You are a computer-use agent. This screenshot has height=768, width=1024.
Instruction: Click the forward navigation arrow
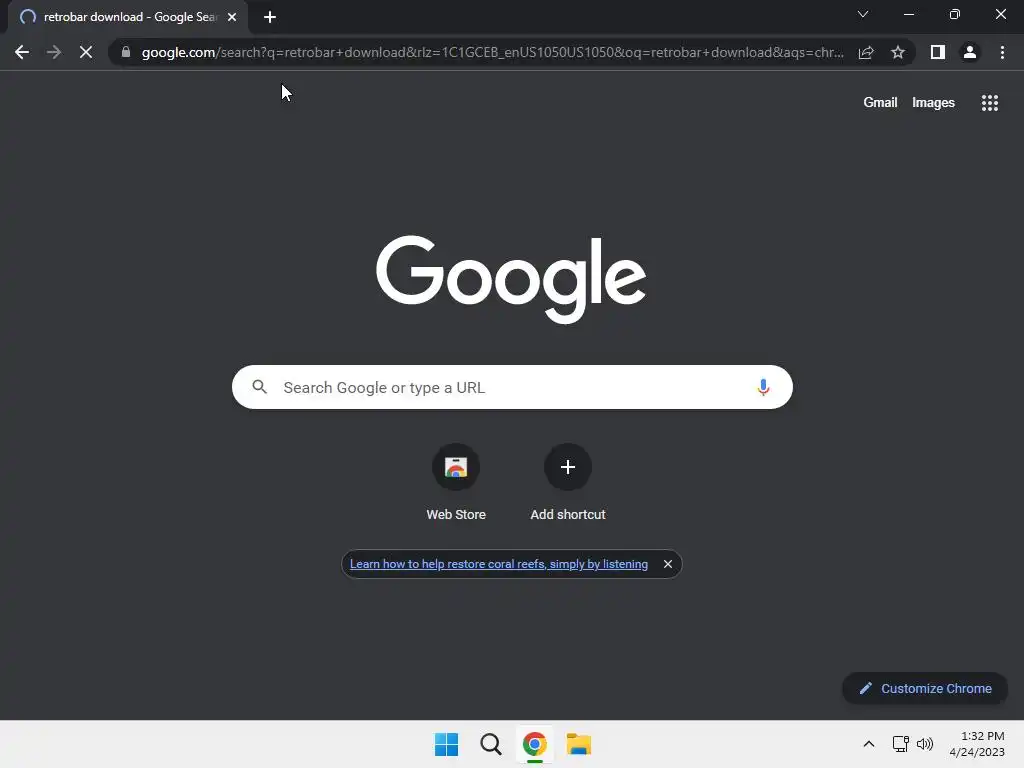tap(54, 52)
